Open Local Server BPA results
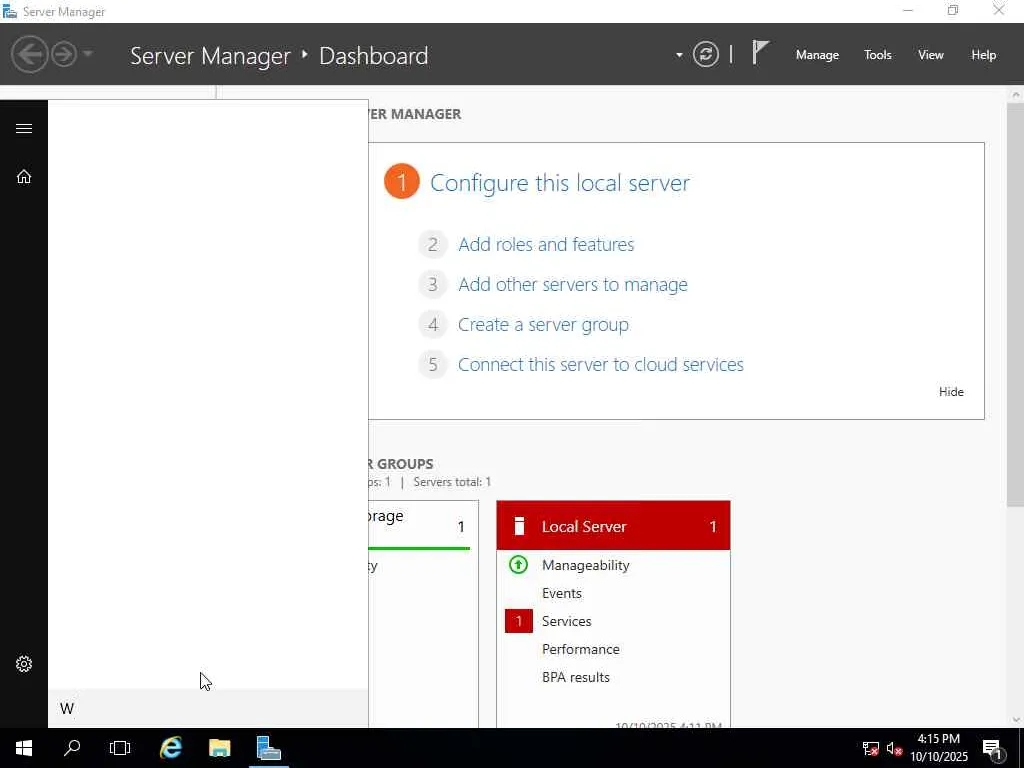1024x768 pixels. click(575, 677)
